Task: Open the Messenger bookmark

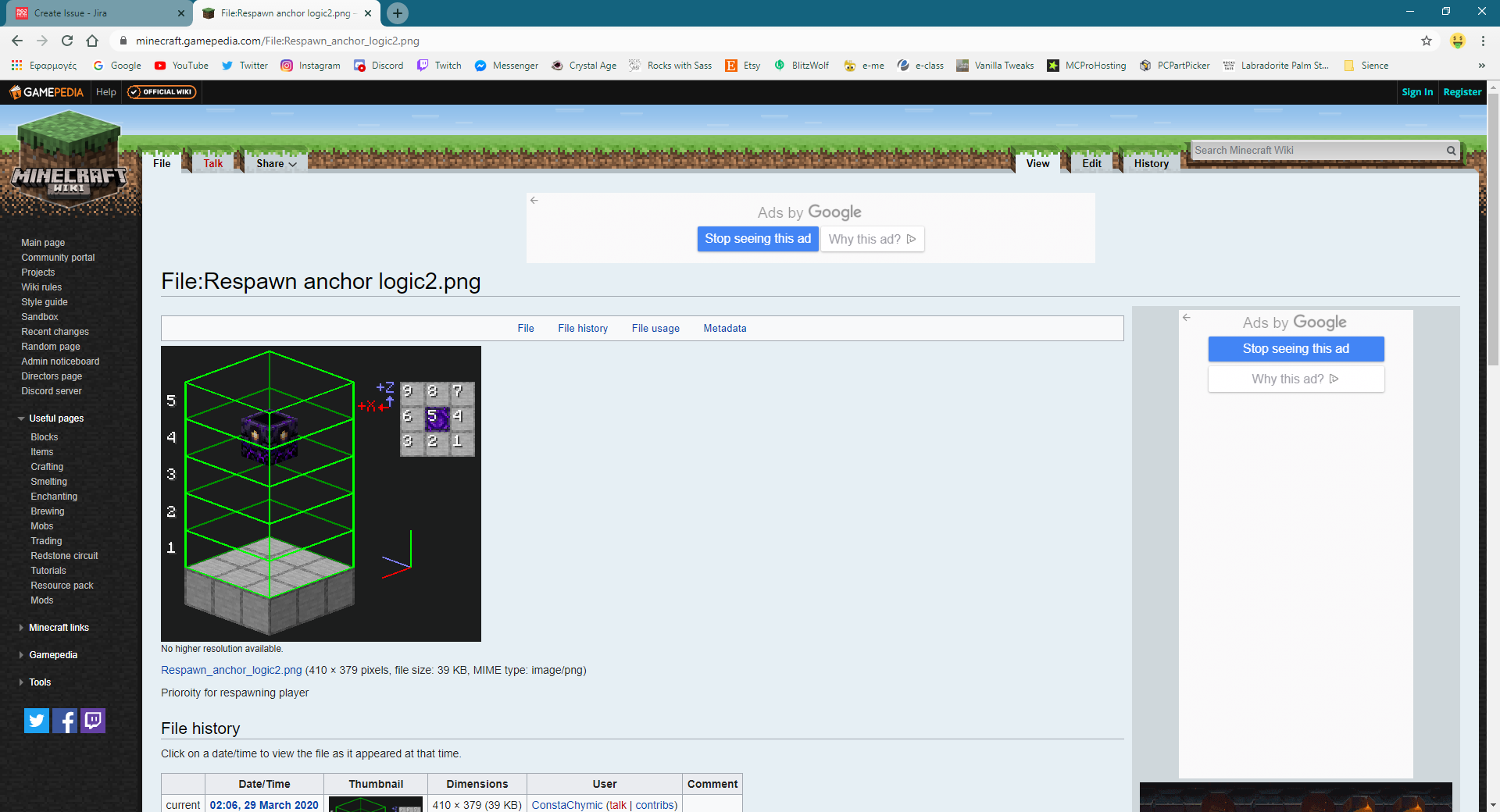Action: coord(506,66)
